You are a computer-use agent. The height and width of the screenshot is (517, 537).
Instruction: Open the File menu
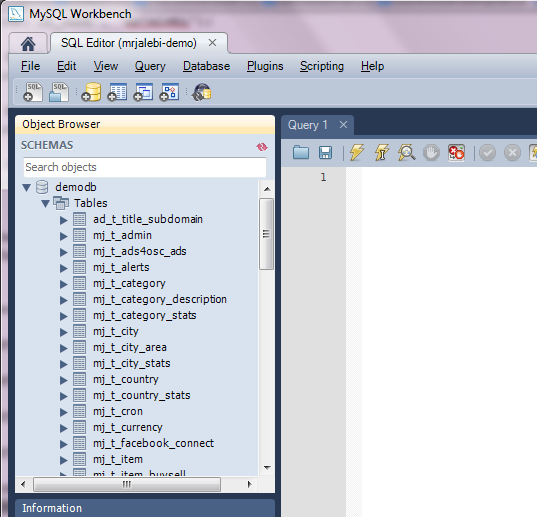coord(30,66)
